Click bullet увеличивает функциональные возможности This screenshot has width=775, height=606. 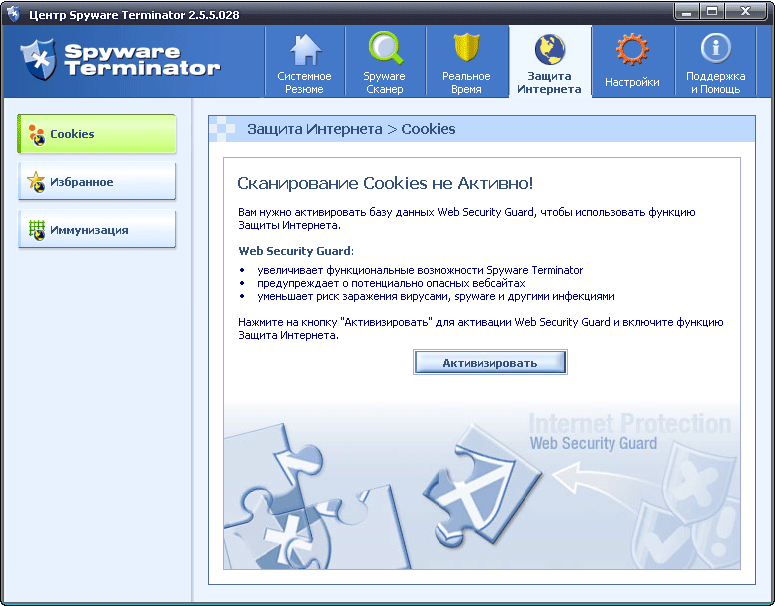click(420, 270)
